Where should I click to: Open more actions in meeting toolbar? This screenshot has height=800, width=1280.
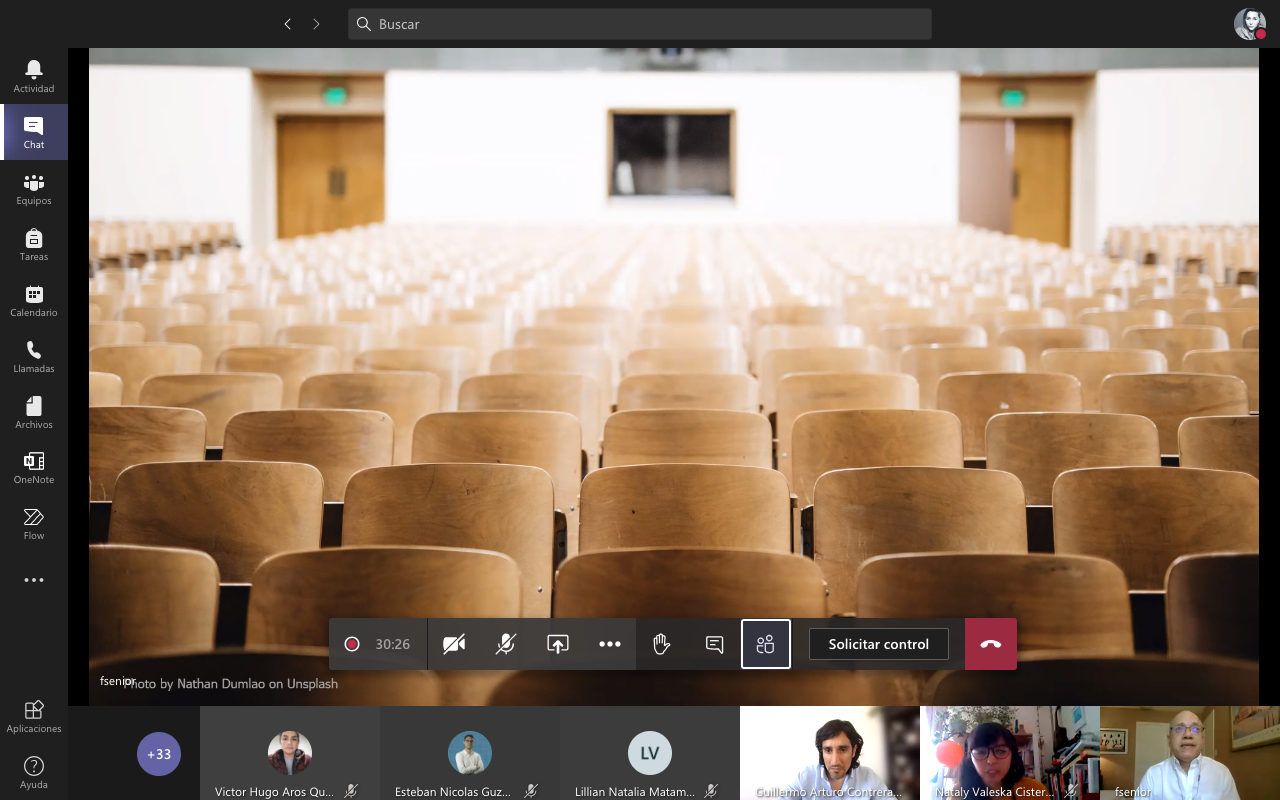(x=610, y=644)
